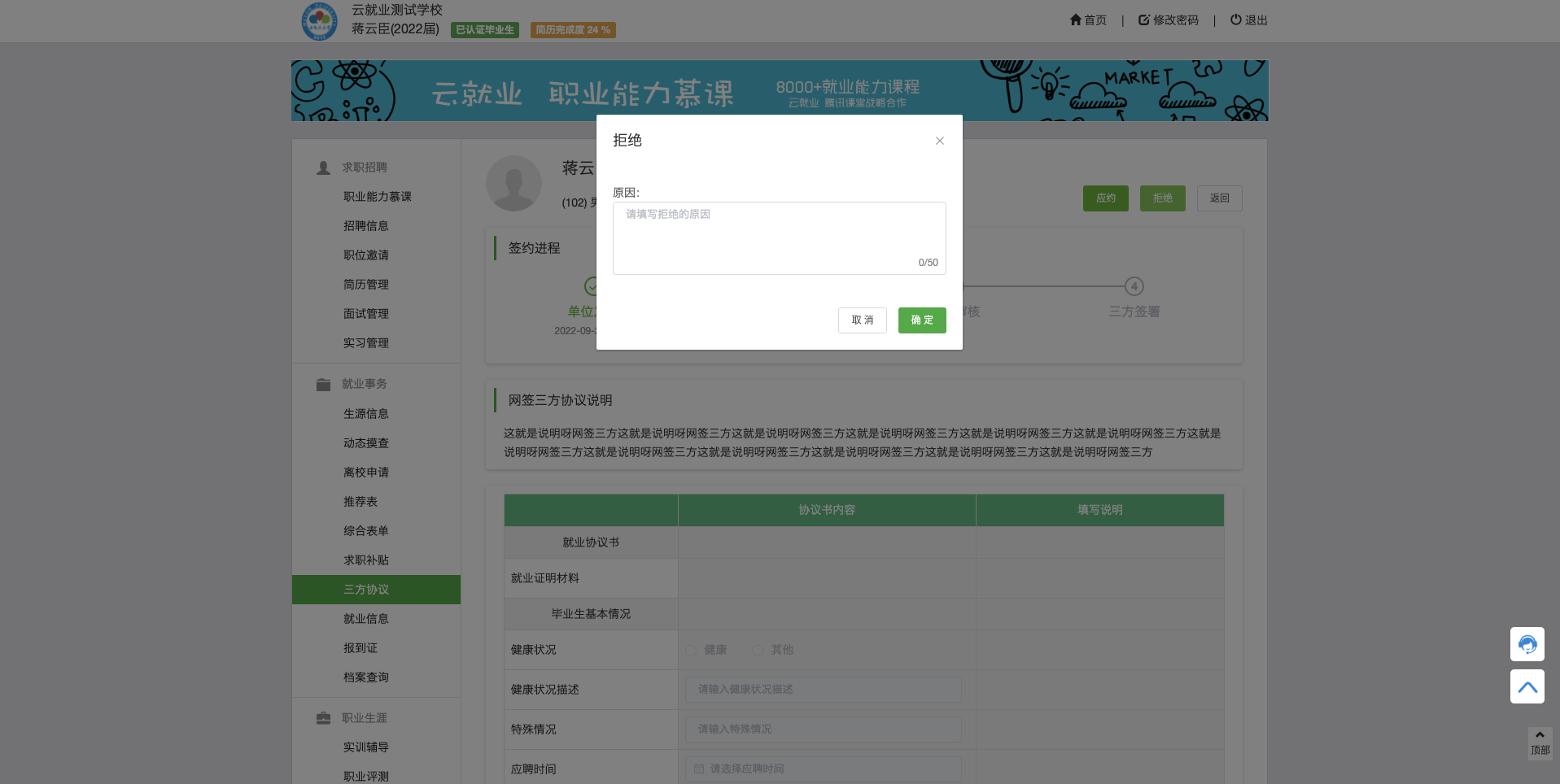
Task: Collapse the 职业生涯 sidebar section
Action: (364, 718)
